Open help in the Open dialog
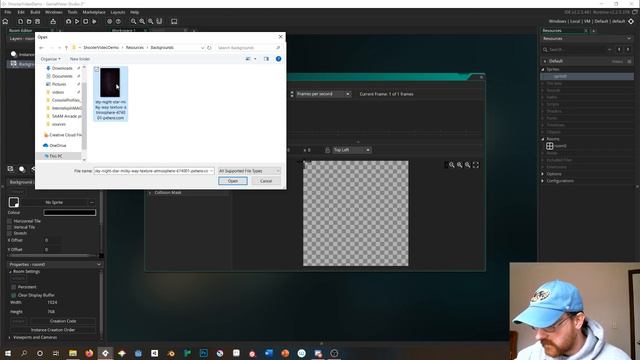640x360 pixels. 278,59
